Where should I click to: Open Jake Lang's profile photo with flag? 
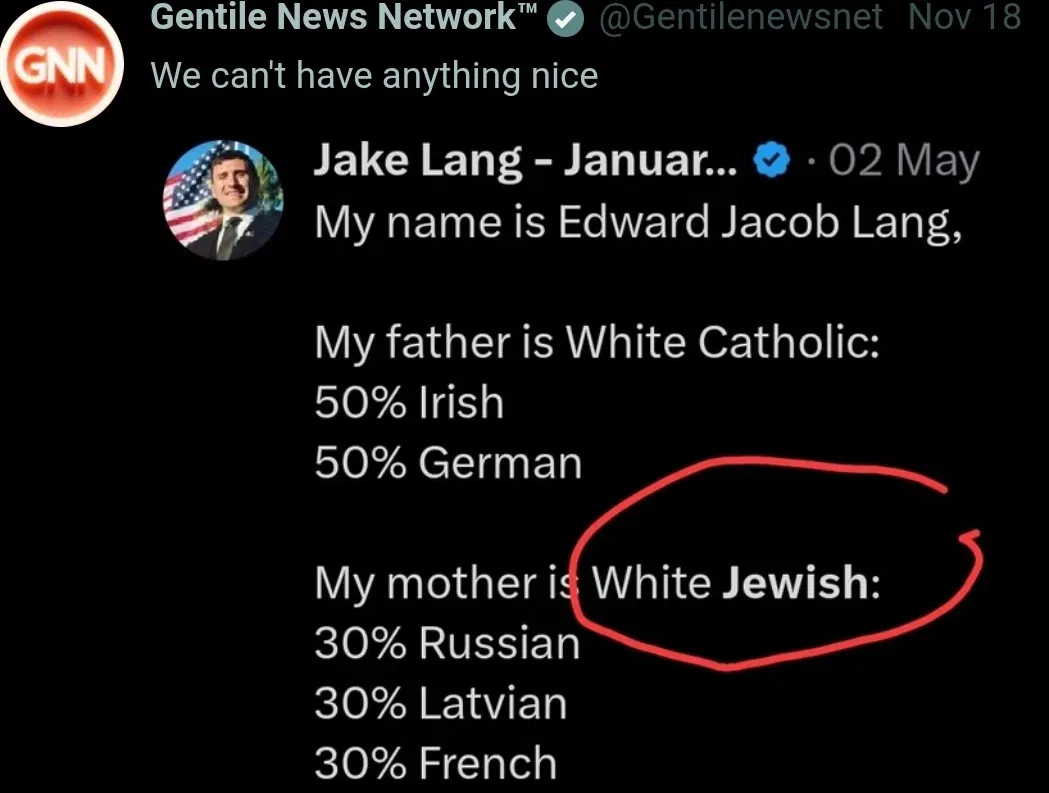click(x=224, y=200)
